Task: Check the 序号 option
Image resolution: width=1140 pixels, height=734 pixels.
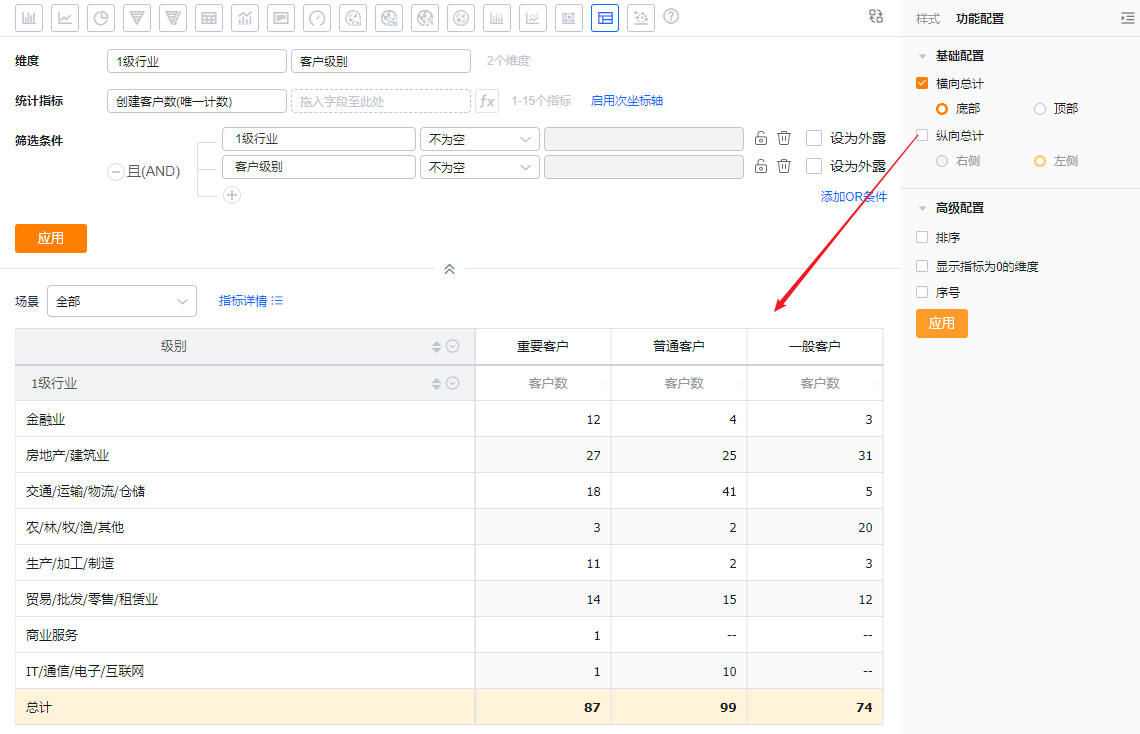Action: 922,292
